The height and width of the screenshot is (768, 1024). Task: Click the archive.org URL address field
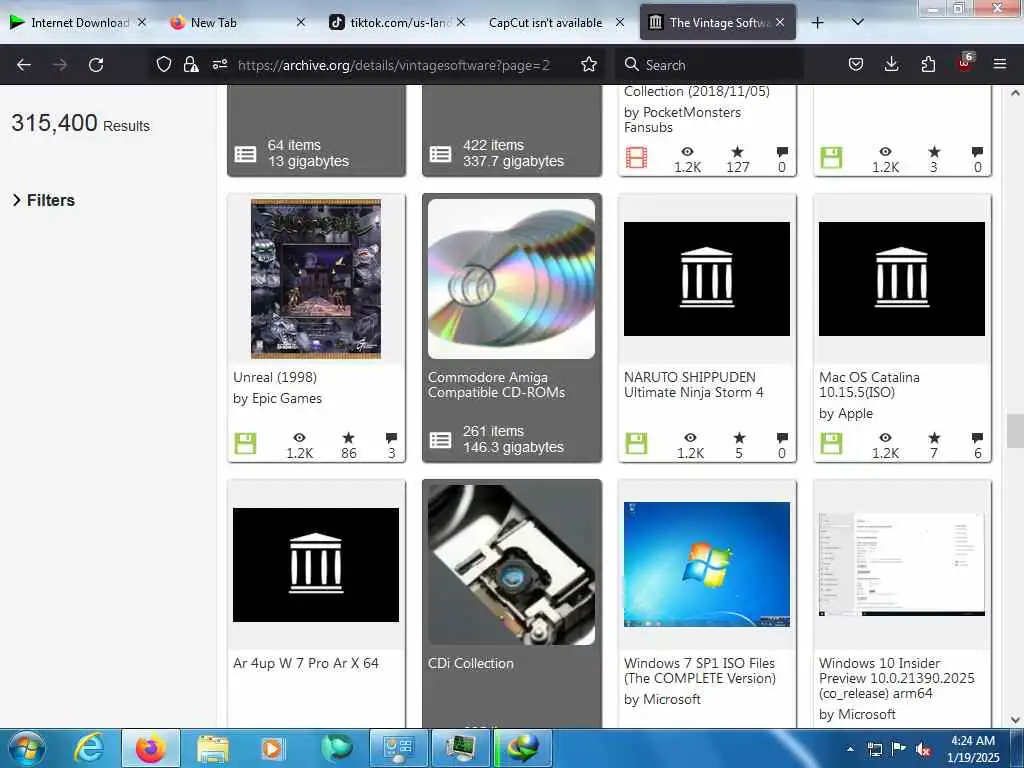coord(393,65)
